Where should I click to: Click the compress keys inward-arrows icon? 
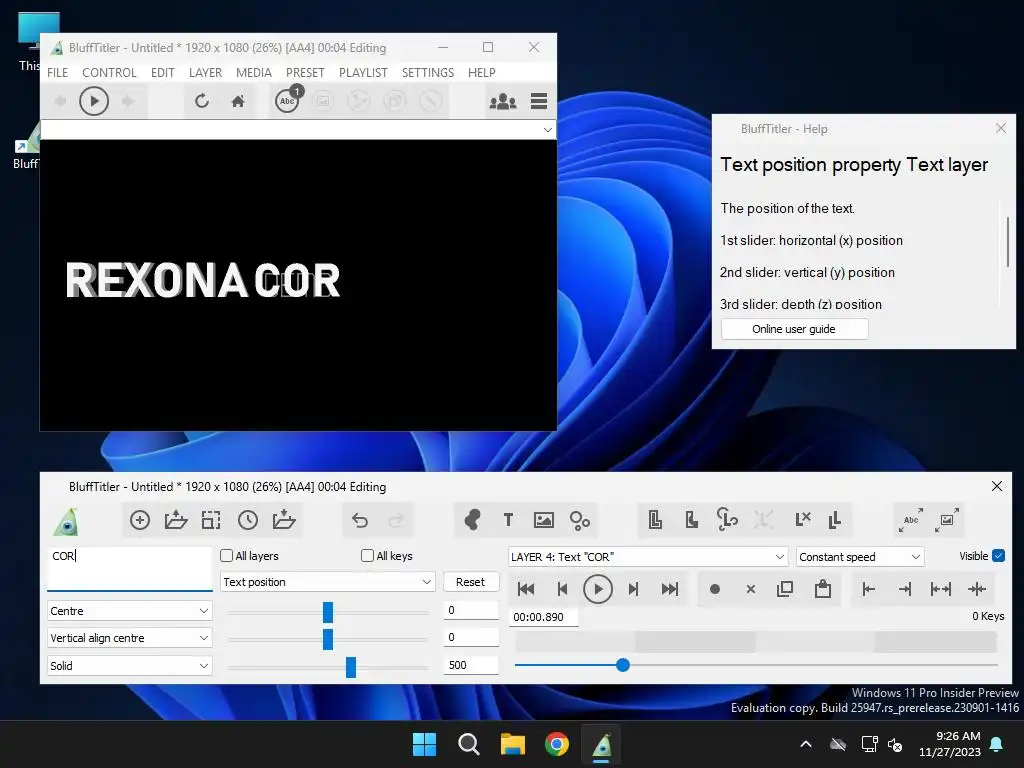[977, 589]
